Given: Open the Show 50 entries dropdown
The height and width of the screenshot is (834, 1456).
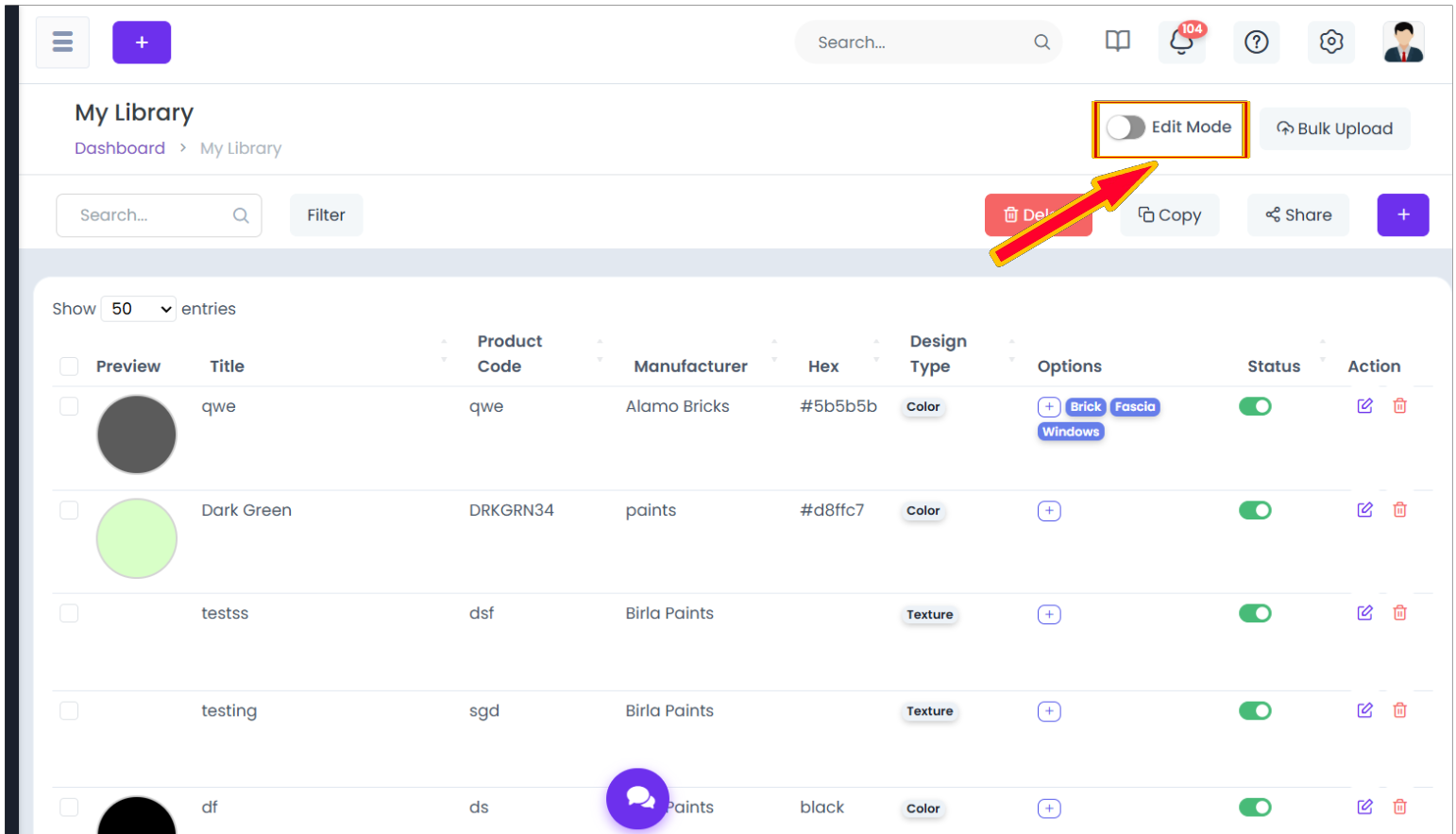Looking at the screenshot, I should tap(138, 309).
